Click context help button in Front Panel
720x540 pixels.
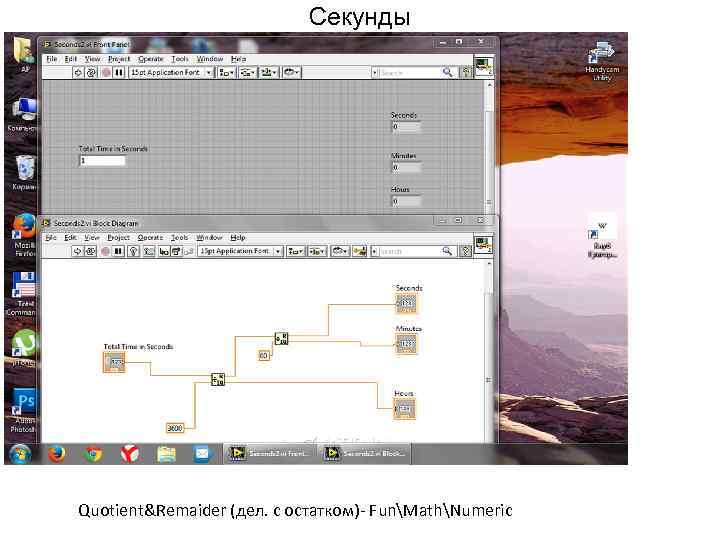pyautogui.click(x=466, y=73)
